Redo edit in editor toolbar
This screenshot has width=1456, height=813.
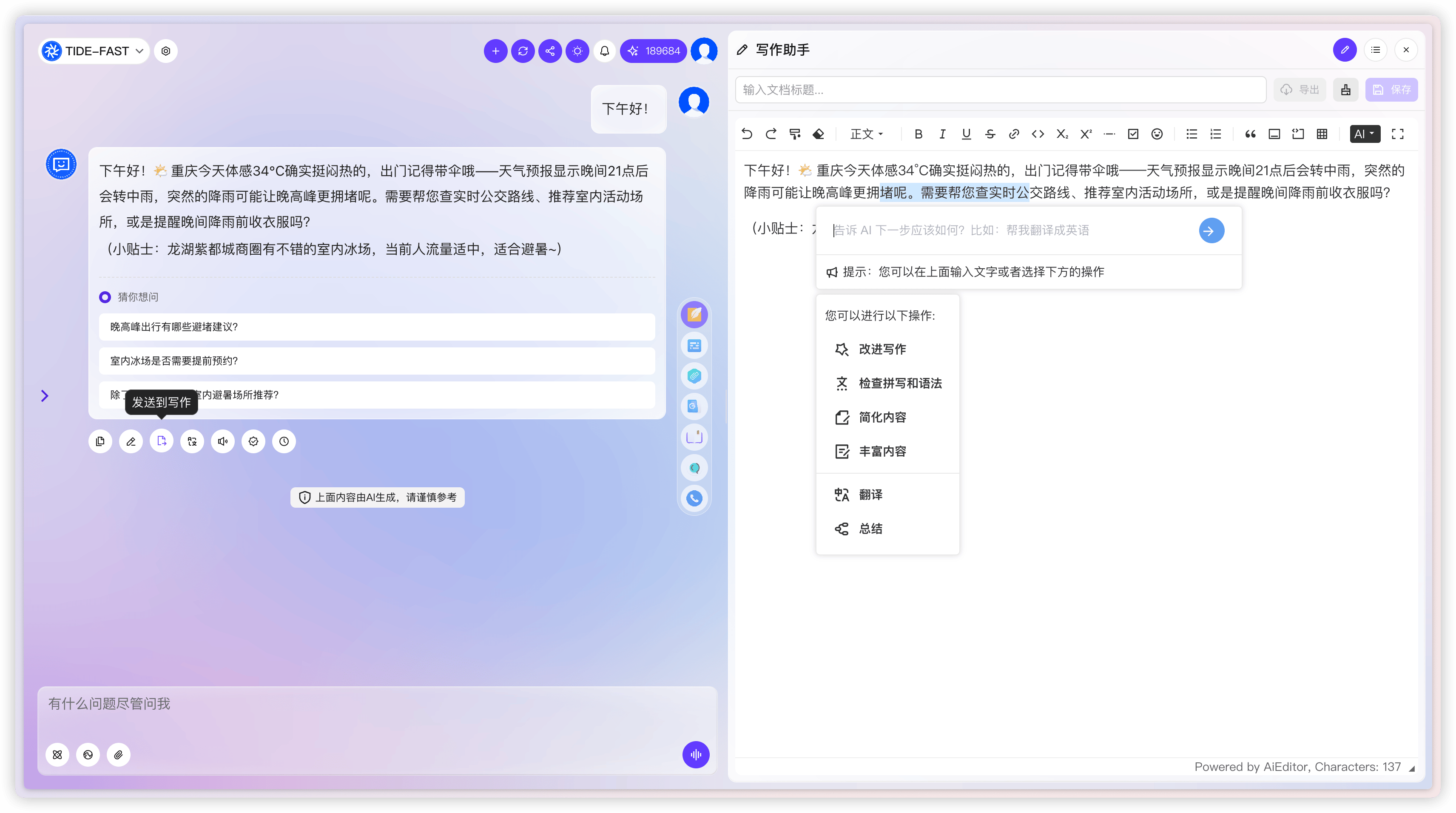pyautogui.click(x=771, y=134)
